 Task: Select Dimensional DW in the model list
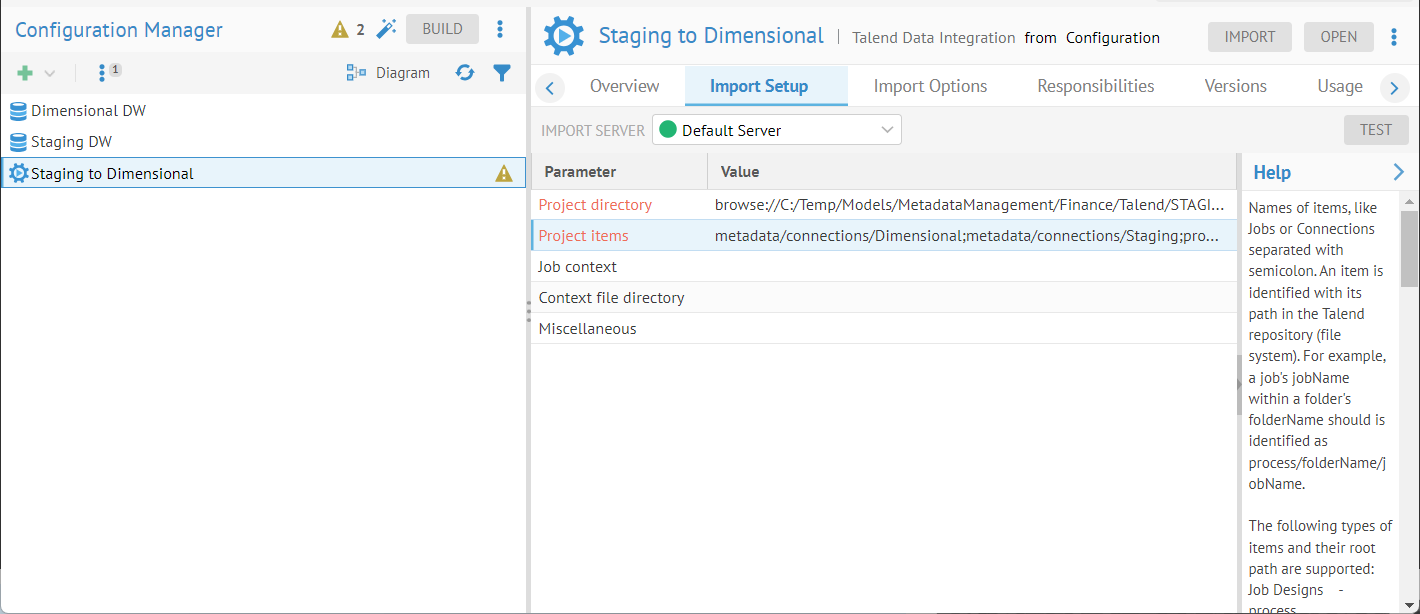(x=88, y=111)
